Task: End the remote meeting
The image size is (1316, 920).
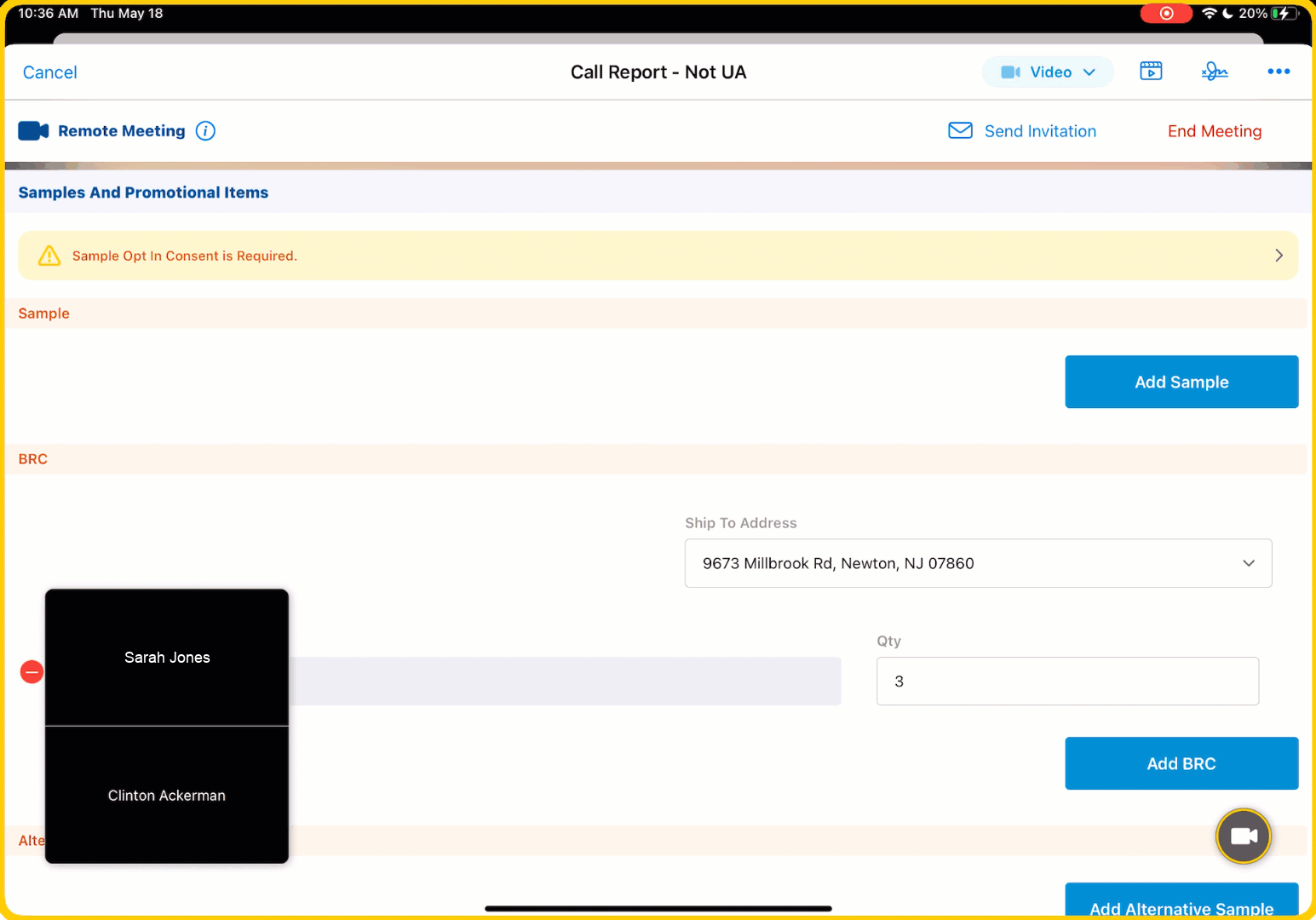Action: click(x=1214, y=131)
